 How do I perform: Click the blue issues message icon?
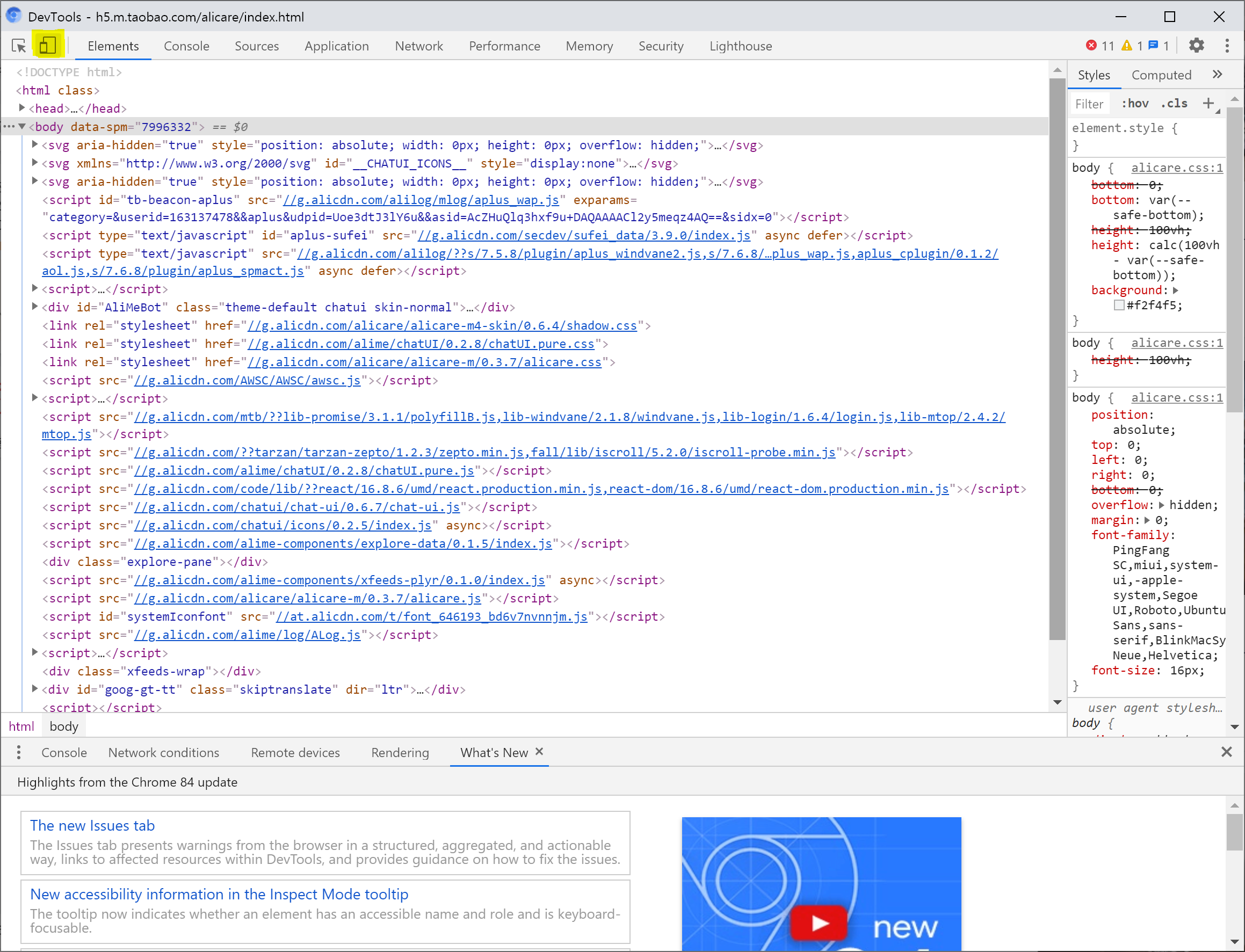pyautogui.click(x=1153, y=46)
